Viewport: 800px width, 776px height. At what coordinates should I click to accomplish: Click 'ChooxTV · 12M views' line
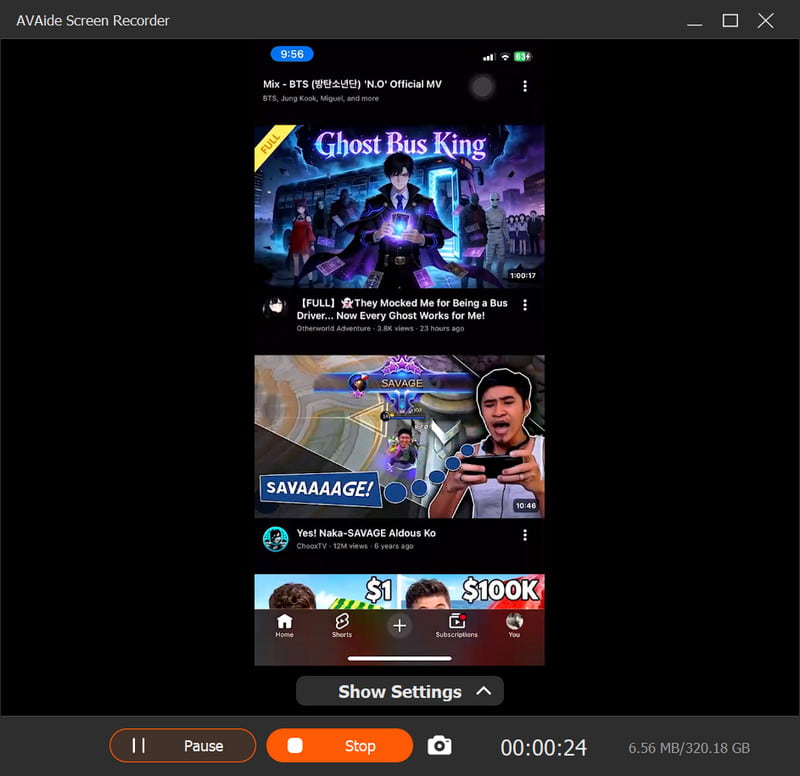point(355,546)
